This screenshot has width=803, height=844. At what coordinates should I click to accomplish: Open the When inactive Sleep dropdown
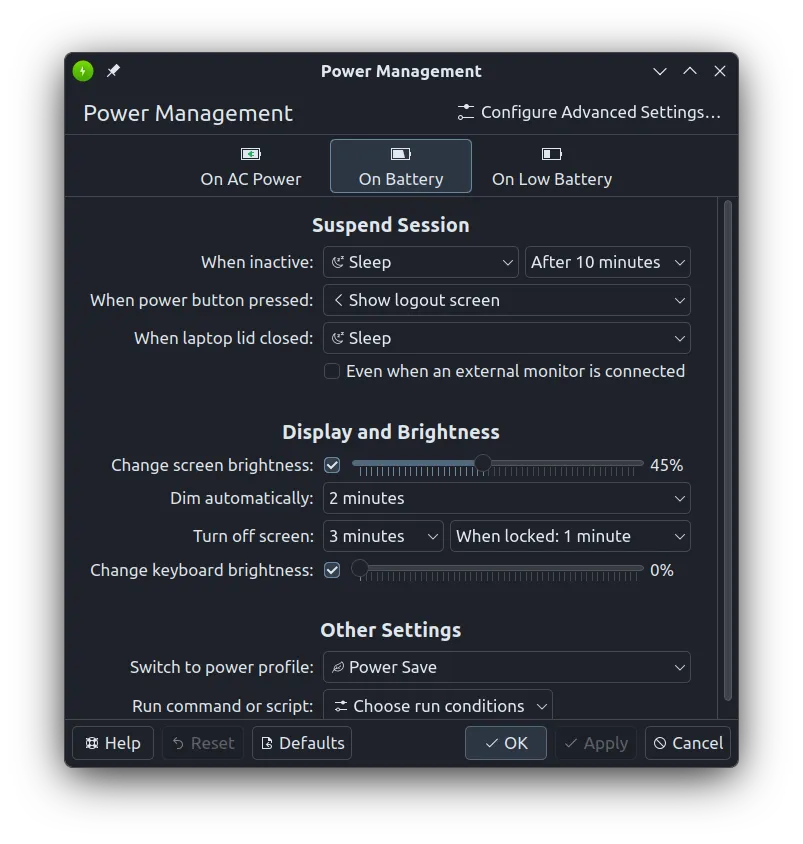point(420,262)
